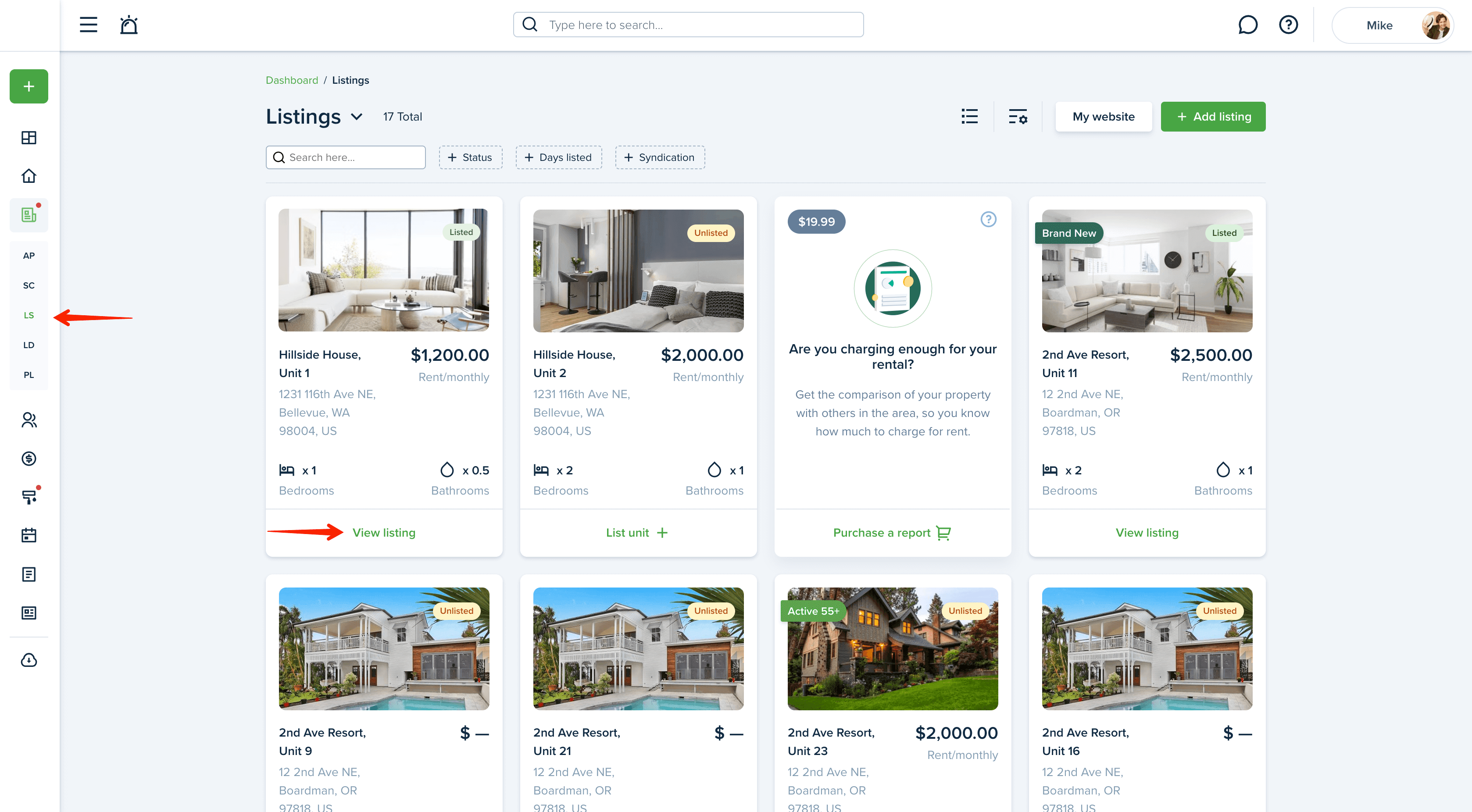The width and height of the screenshot is (1472, 812).
Task: Open Hillside House Unit 1 photo
Action: pos(383,270)
